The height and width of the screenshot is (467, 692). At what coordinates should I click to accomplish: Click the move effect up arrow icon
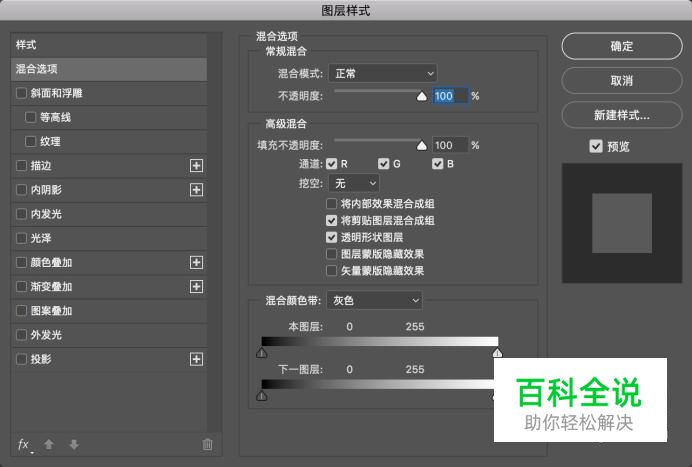(49, 444)
